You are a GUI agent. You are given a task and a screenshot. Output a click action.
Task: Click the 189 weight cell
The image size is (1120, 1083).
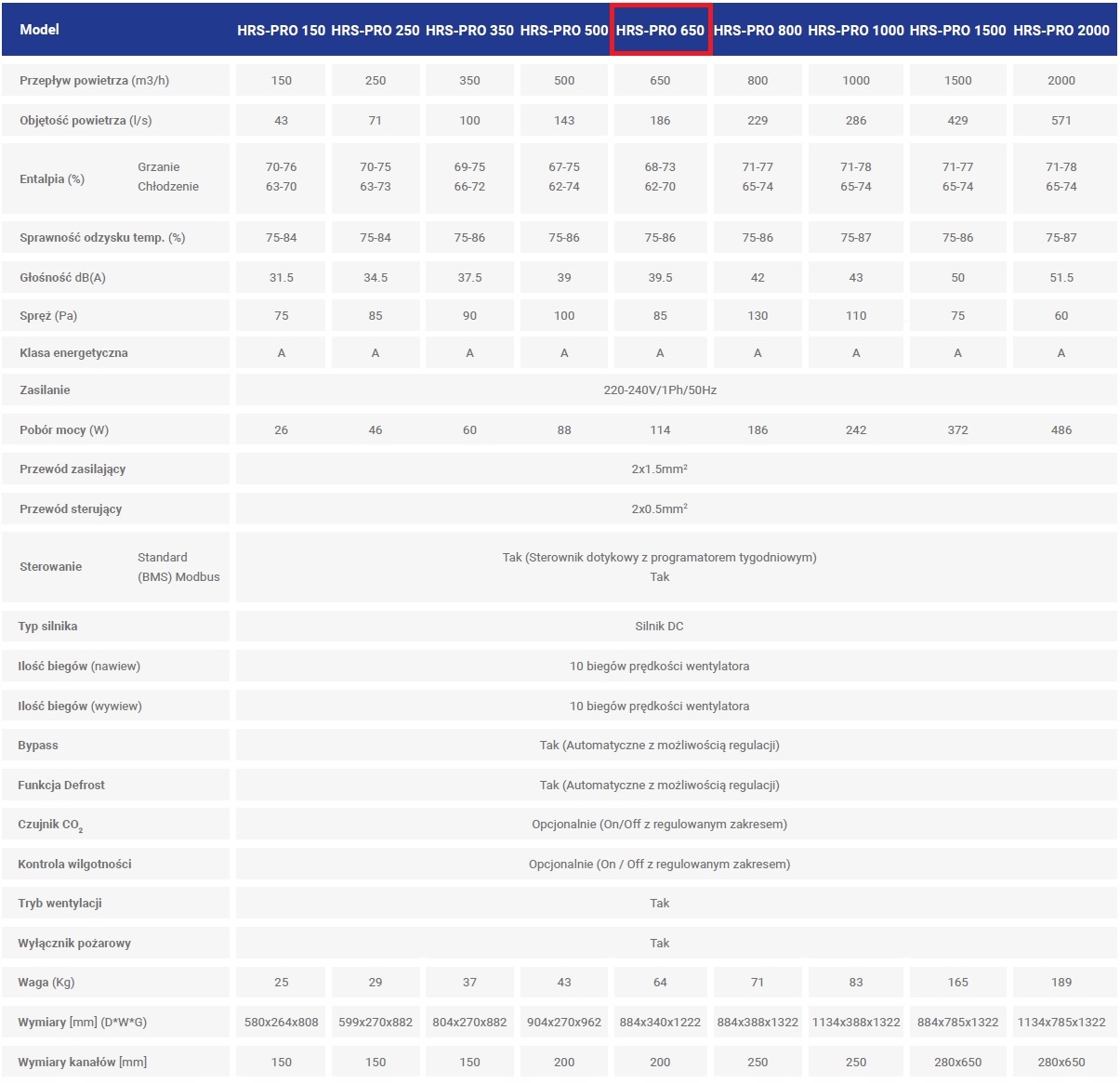pyautogui.click(x=1061, y=983)
